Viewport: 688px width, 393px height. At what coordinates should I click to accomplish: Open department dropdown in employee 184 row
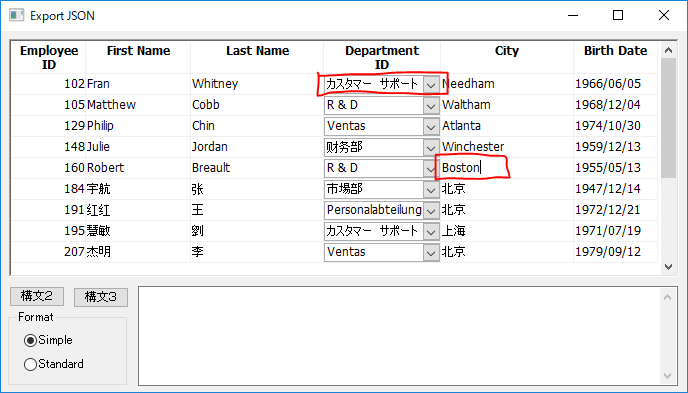pyautogui.click(x=431, y=190)
